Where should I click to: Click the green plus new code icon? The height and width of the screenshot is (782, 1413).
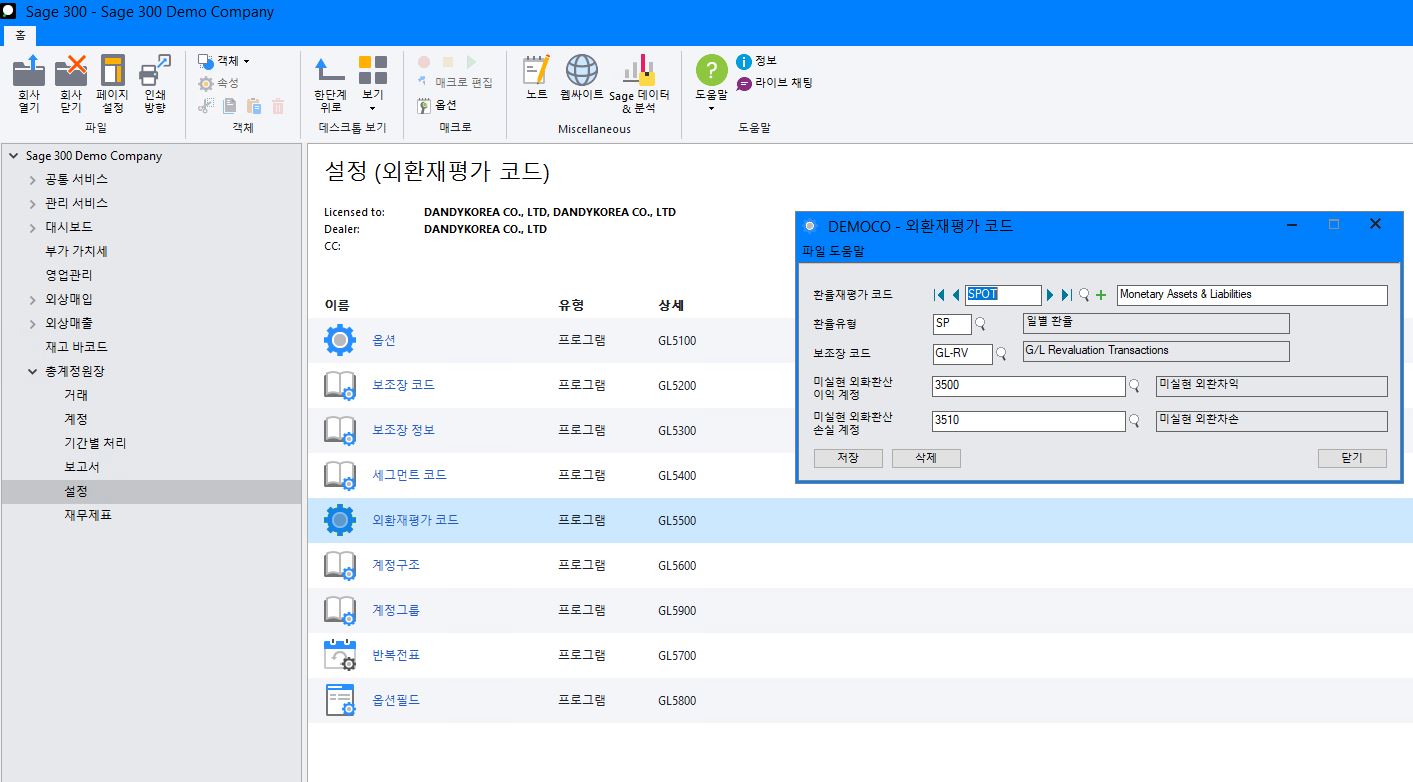tap(1101, 295)
